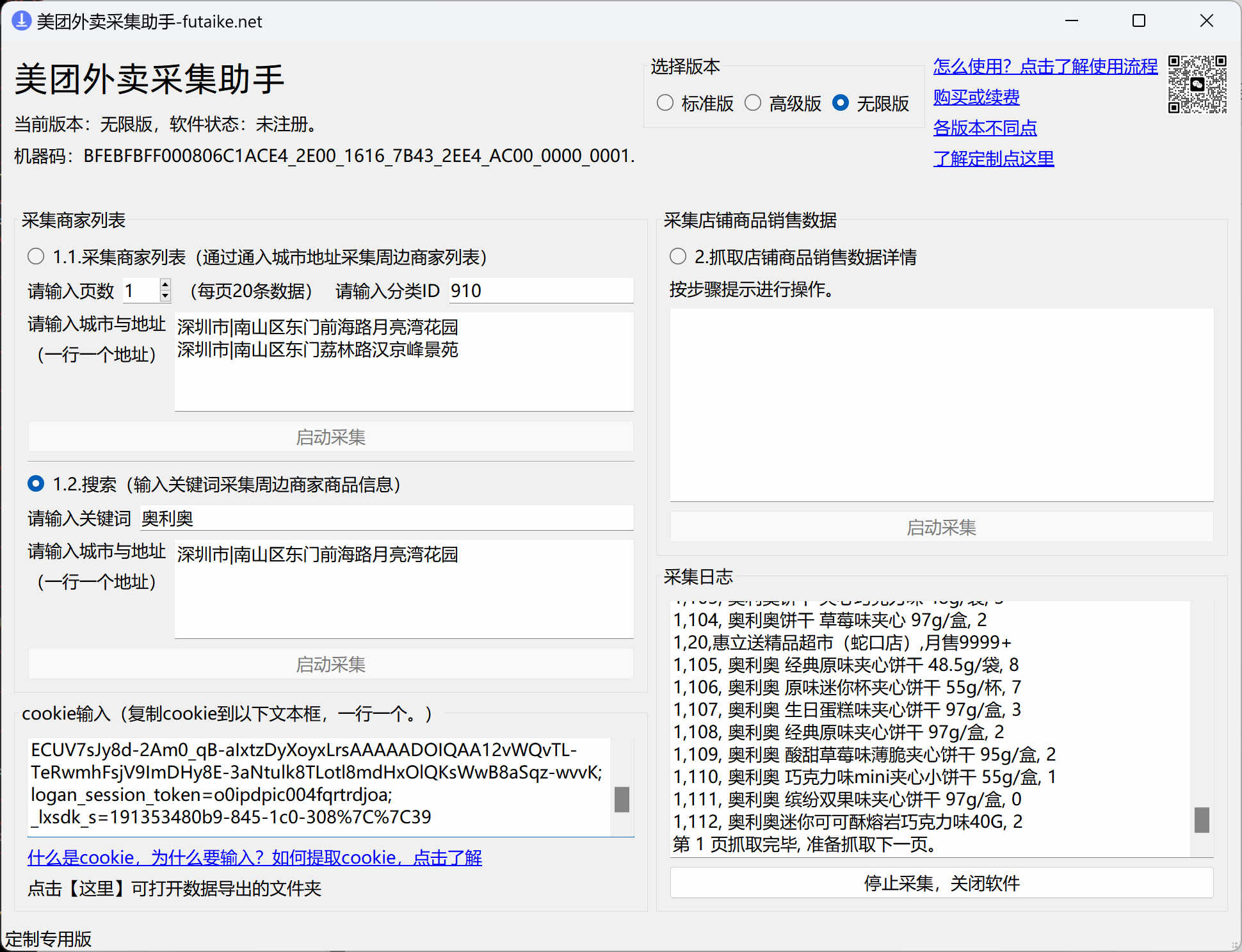Click log line 1,108 经典原味夹心饼干 97g
The image size is (1242, 952).
point(838,732)
